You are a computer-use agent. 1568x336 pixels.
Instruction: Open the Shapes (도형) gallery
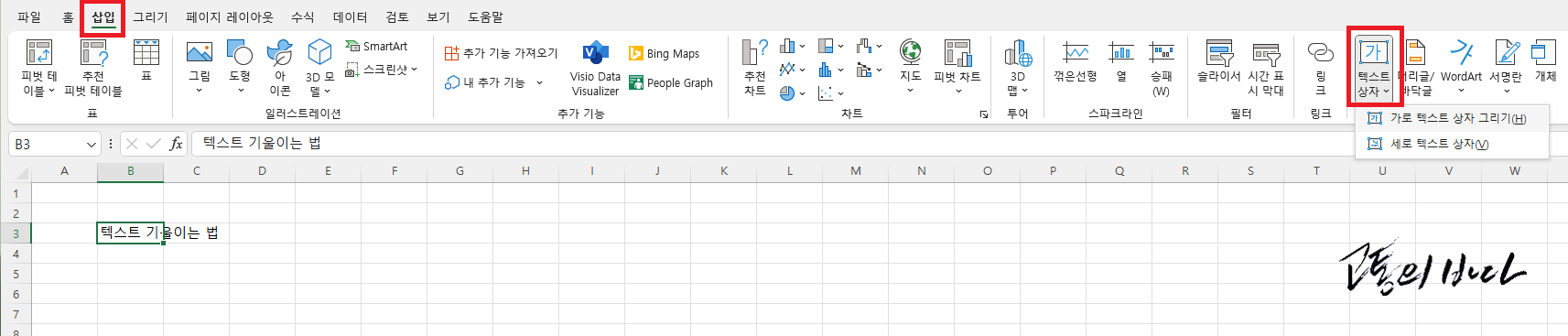pos(240,68)
